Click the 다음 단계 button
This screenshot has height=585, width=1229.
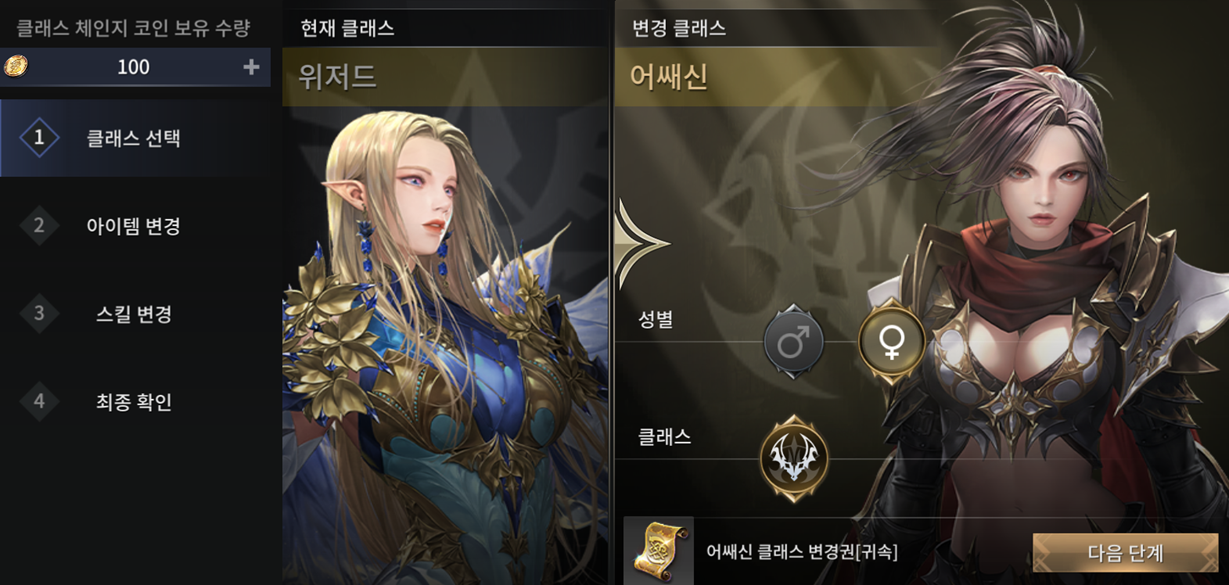tap(1125, 553)
